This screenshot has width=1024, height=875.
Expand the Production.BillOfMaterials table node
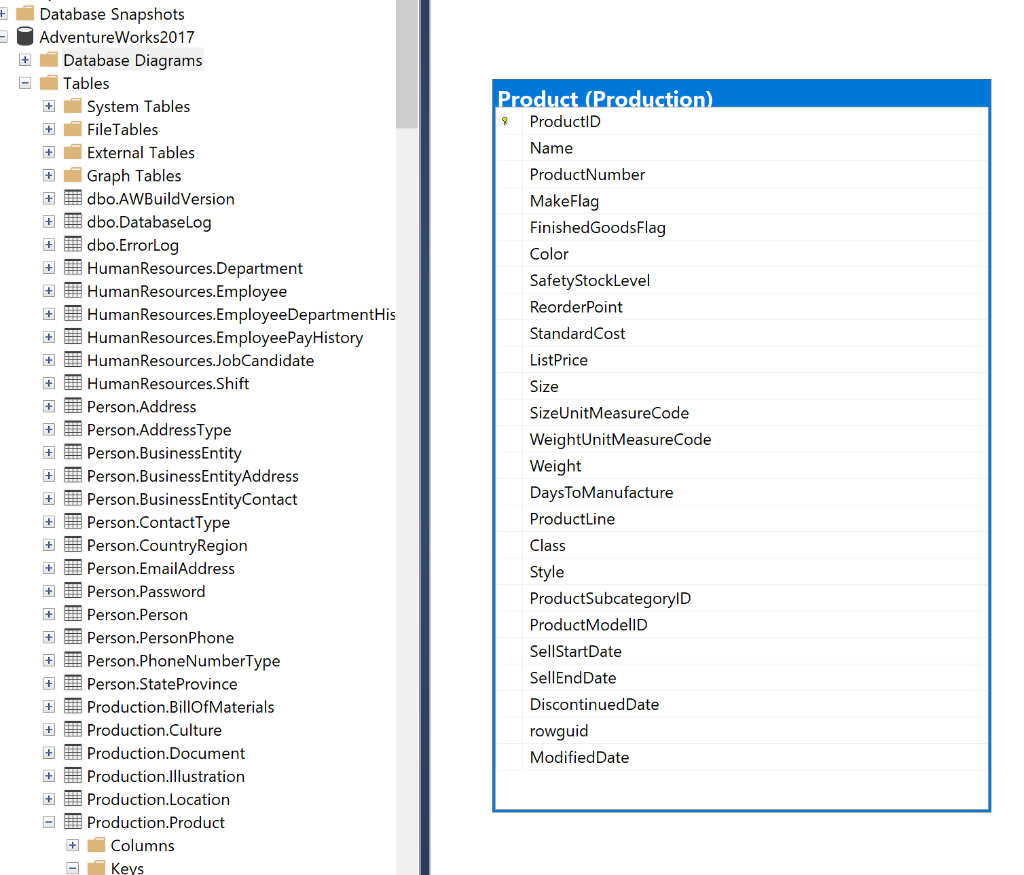point(49,707)
